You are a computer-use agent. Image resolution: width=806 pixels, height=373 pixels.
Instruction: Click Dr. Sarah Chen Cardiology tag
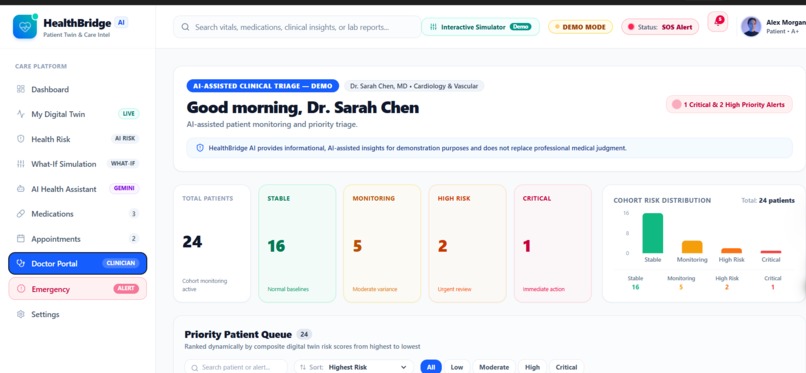(414, 86)
